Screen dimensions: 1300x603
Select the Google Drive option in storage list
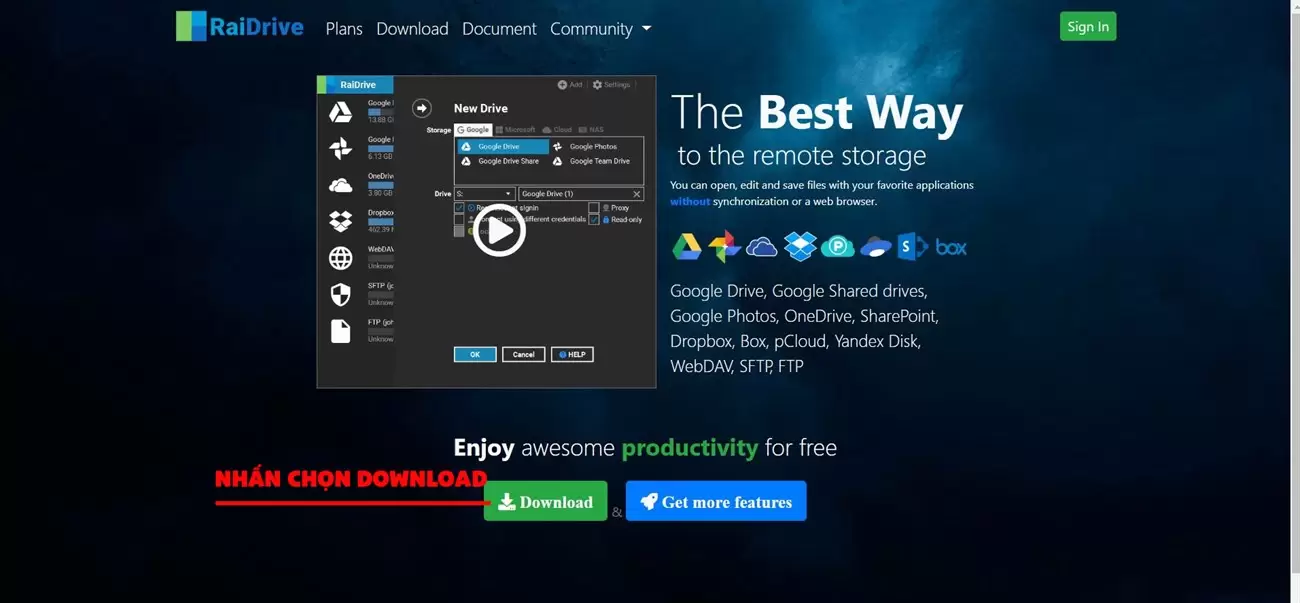503,146
